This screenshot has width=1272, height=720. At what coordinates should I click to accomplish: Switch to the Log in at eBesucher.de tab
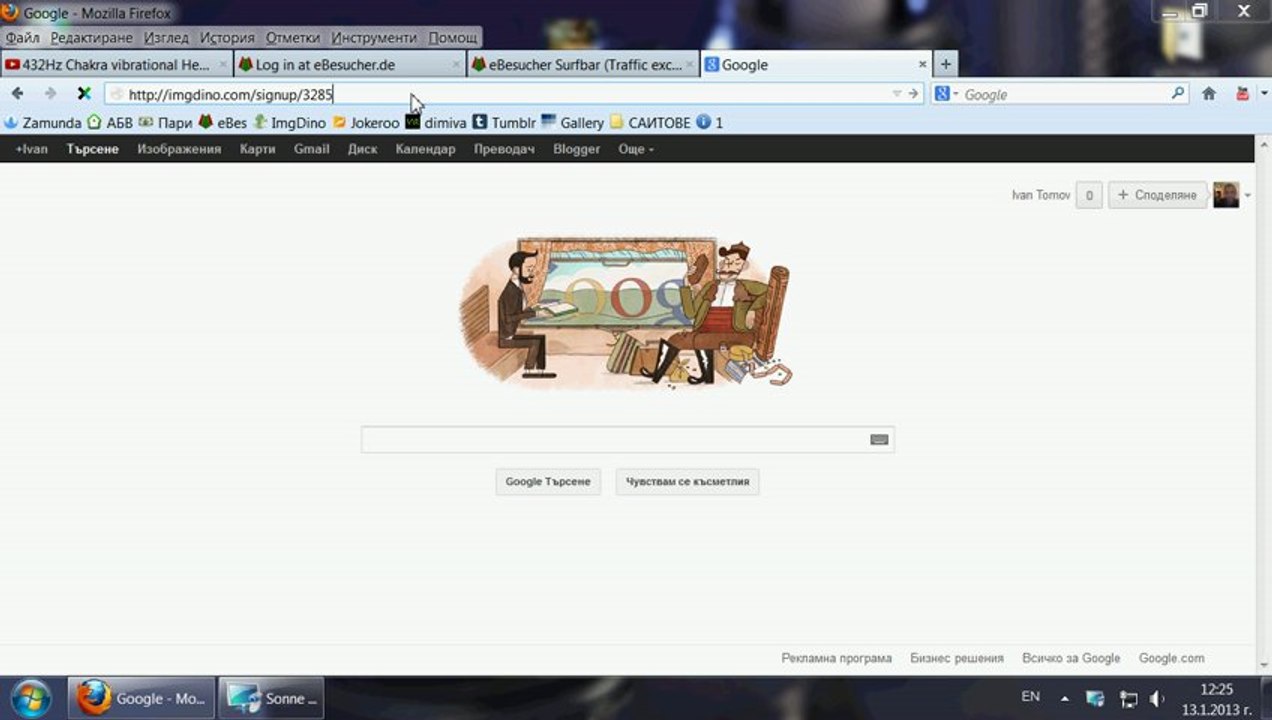(349, 64)
